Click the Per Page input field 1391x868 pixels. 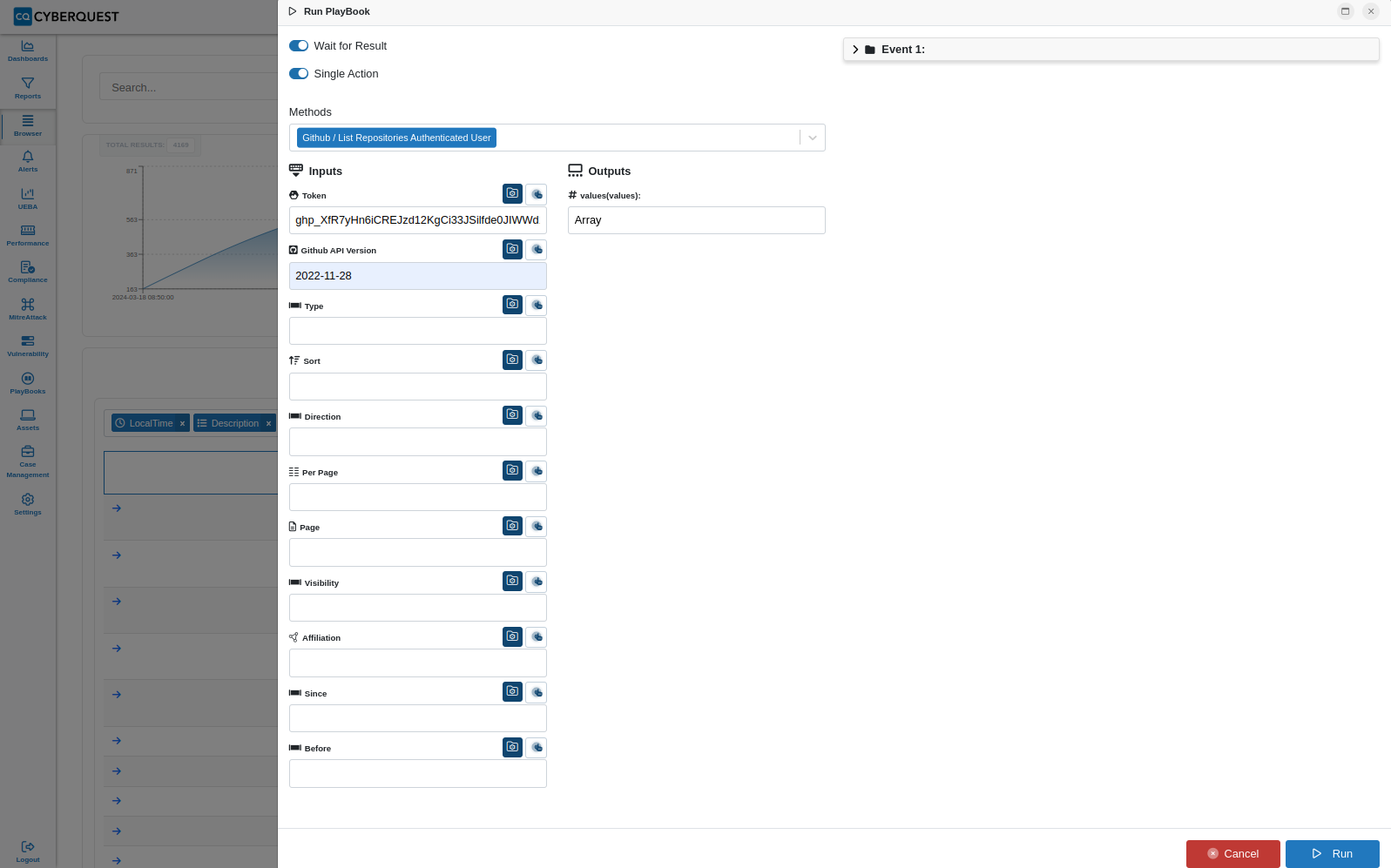point(418,497)
